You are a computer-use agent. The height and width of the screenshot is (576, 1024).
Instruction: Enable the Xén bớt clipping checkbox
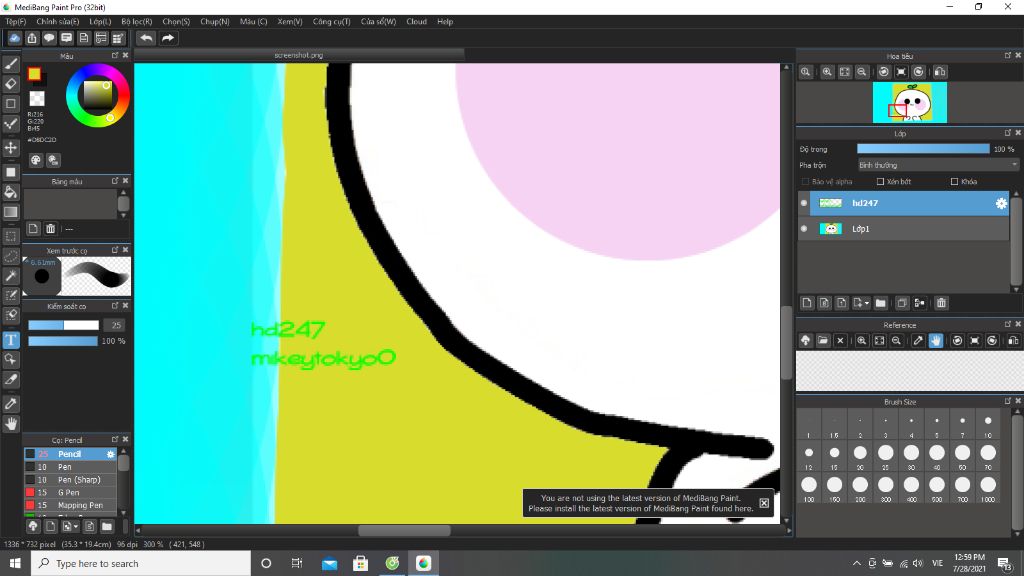(x=880, y=182)
